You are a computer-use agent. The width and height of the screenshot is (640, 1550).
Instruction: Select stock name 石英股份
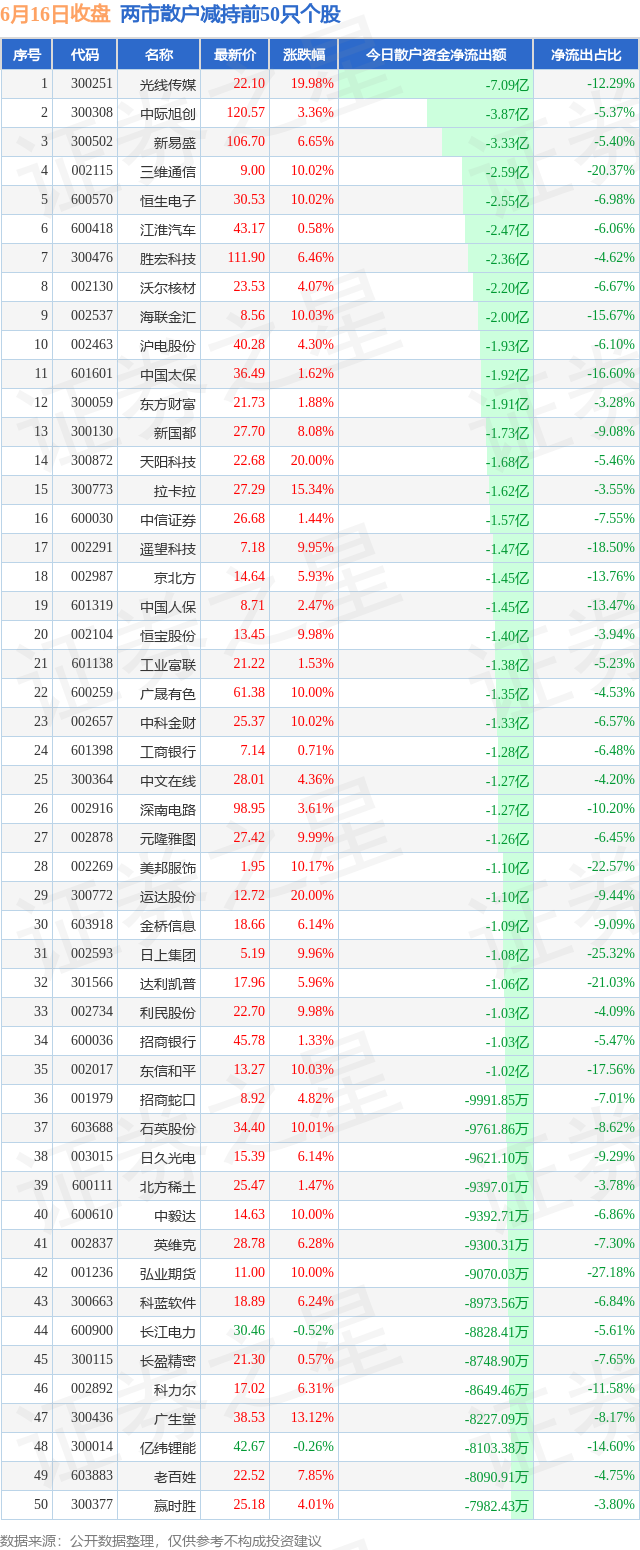[x=168, y=1128]
